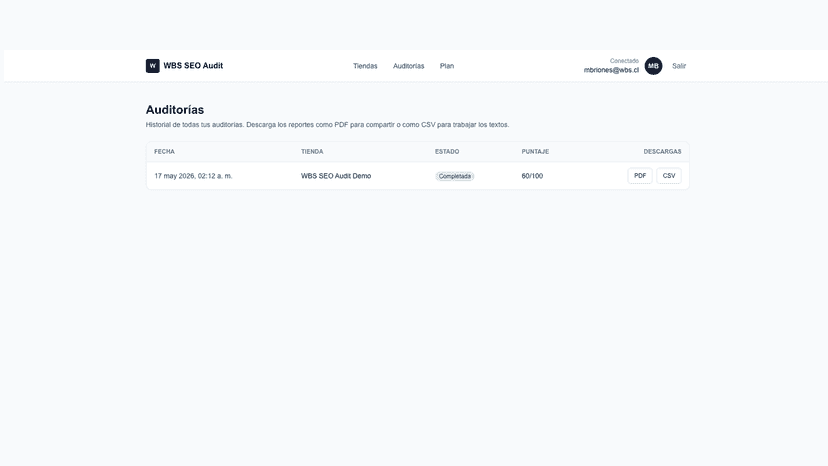Click the mbriones@wbs.cl email
This screenshot has height=466, width=828.
611,70
